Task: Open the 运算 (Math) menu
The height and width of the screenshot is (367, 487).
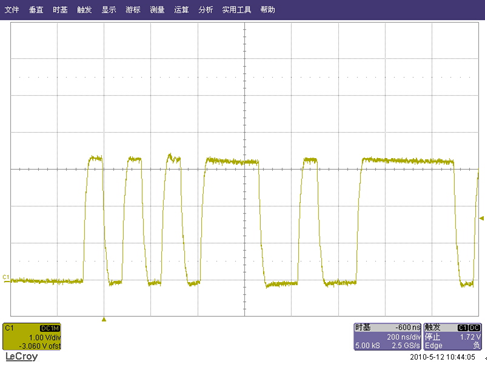Action: (x=181, y=10)
